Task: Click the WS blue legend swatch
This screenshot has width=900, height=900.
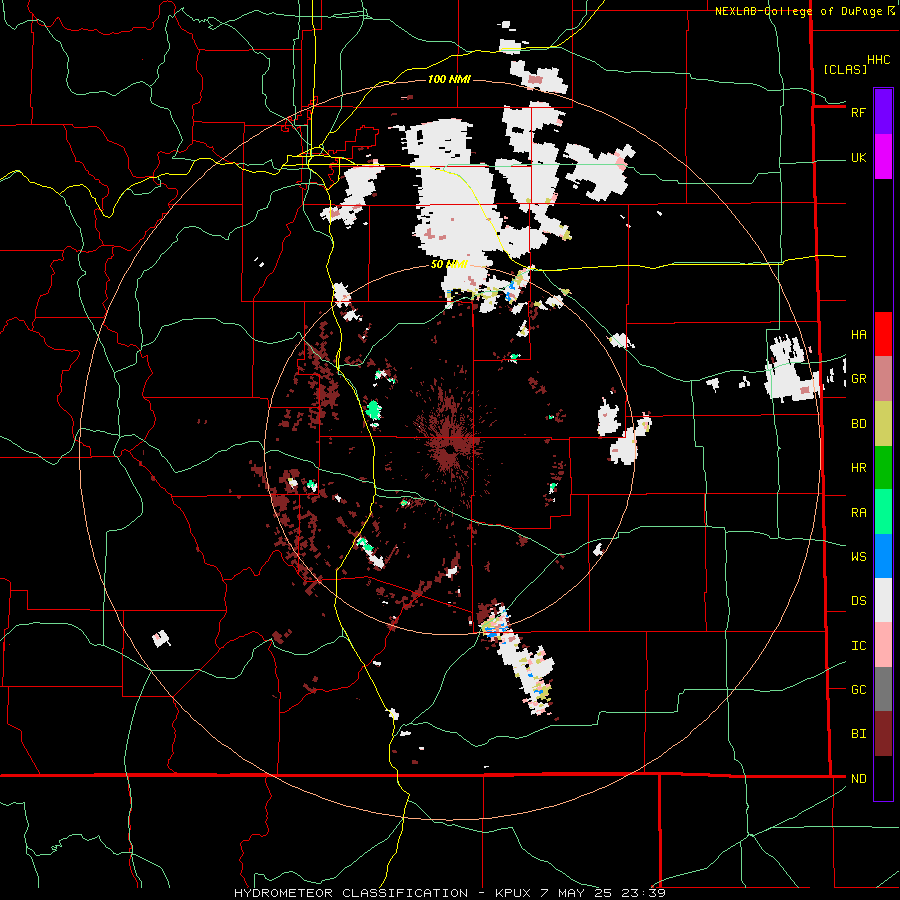Action: coord(883,556)
